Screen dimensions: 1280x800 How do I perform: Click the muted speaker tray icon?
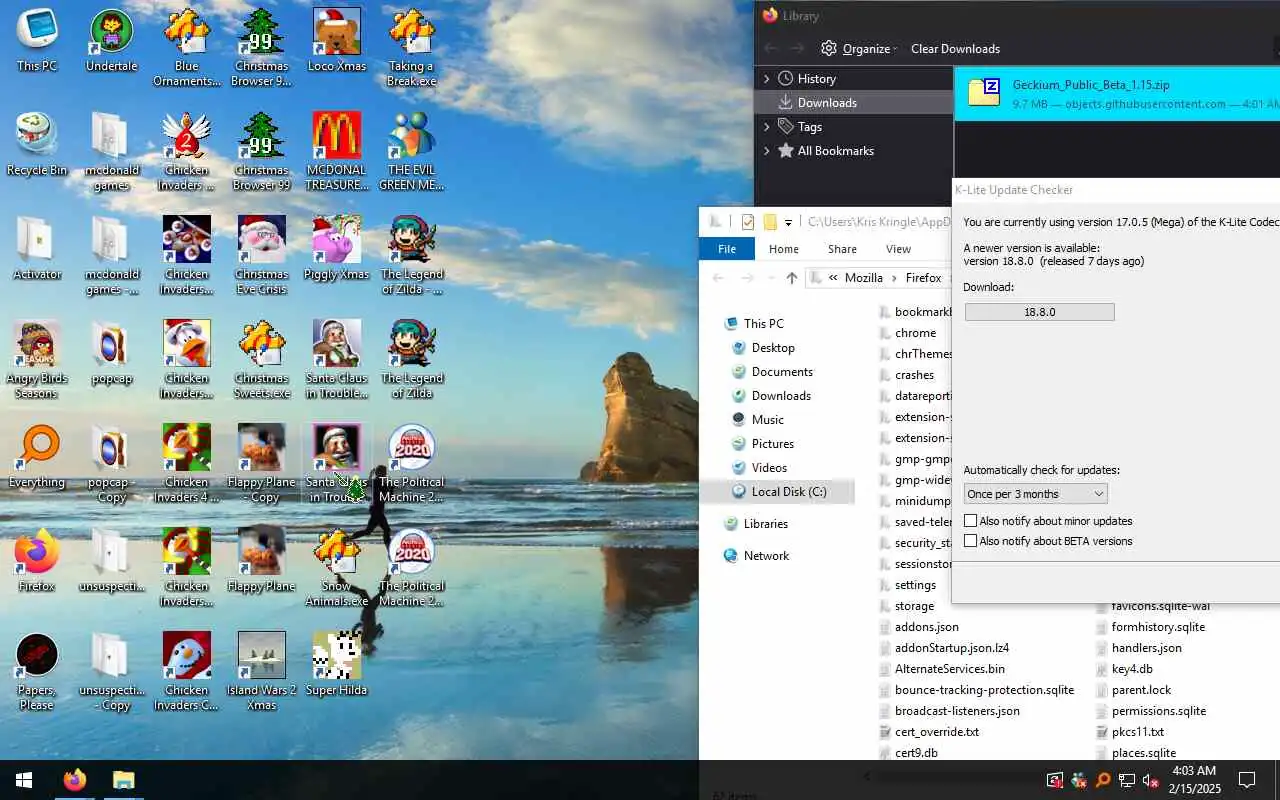1151,780
